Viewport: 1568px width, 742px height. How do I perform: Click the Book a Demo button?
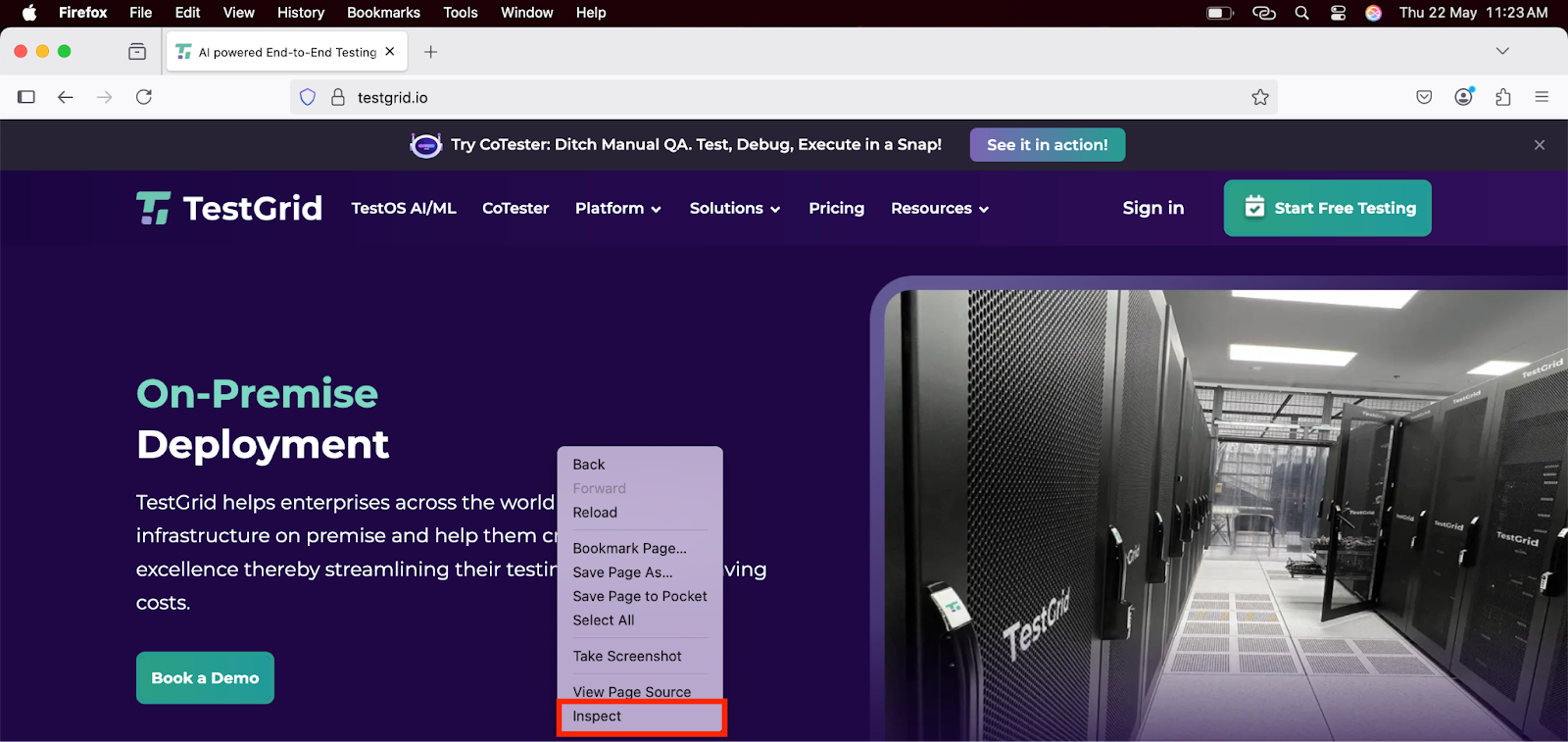[205, 677]
